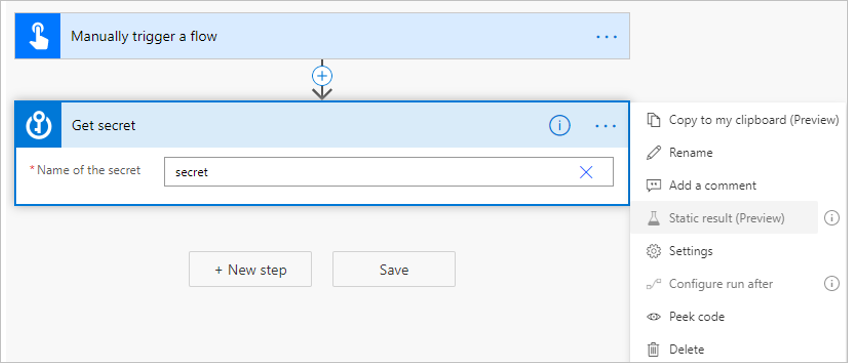The height and width of the screenshot is (363, 848).
Task: Open the trigger card's ellipsis menu
Action: pyautogui.click(x=606, y=37)
